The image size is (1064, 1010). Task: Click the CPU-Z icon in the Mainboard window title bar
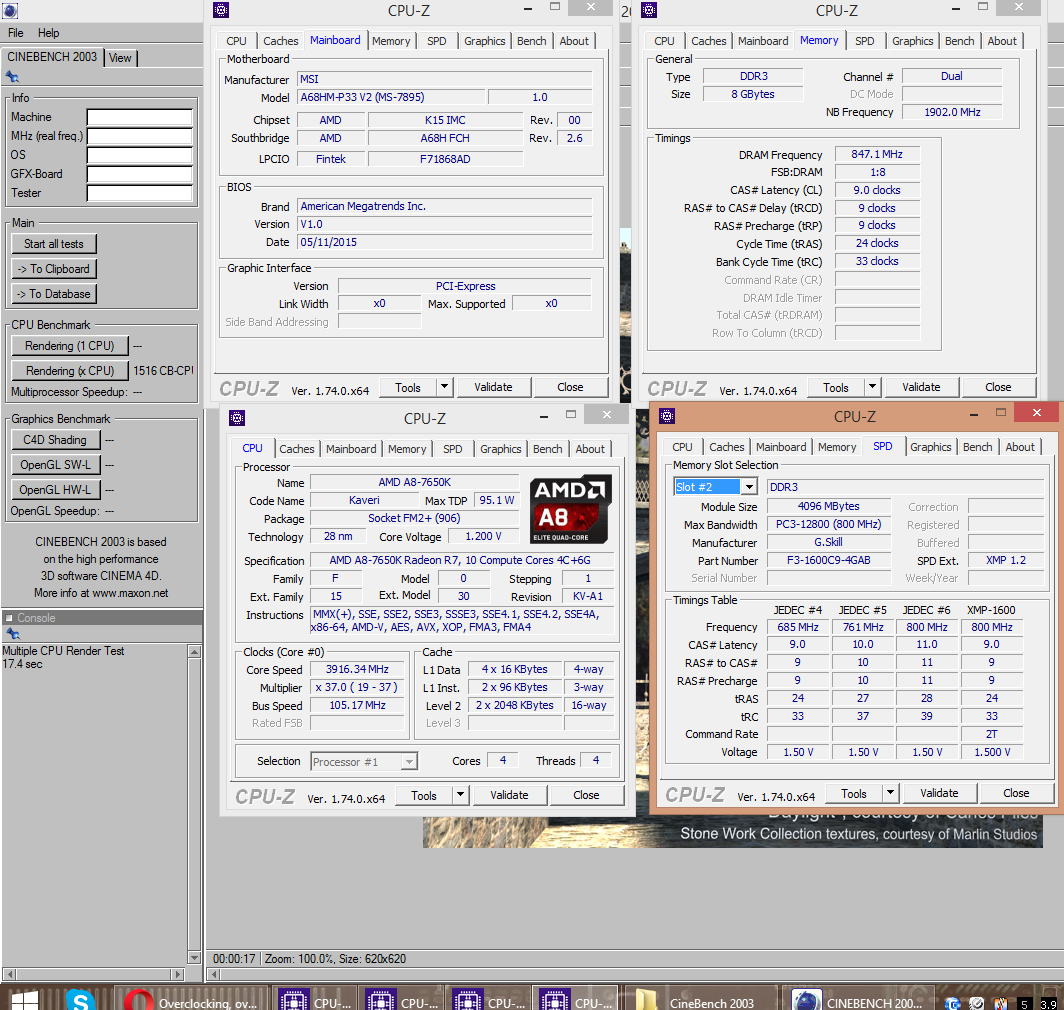(221, 10)
